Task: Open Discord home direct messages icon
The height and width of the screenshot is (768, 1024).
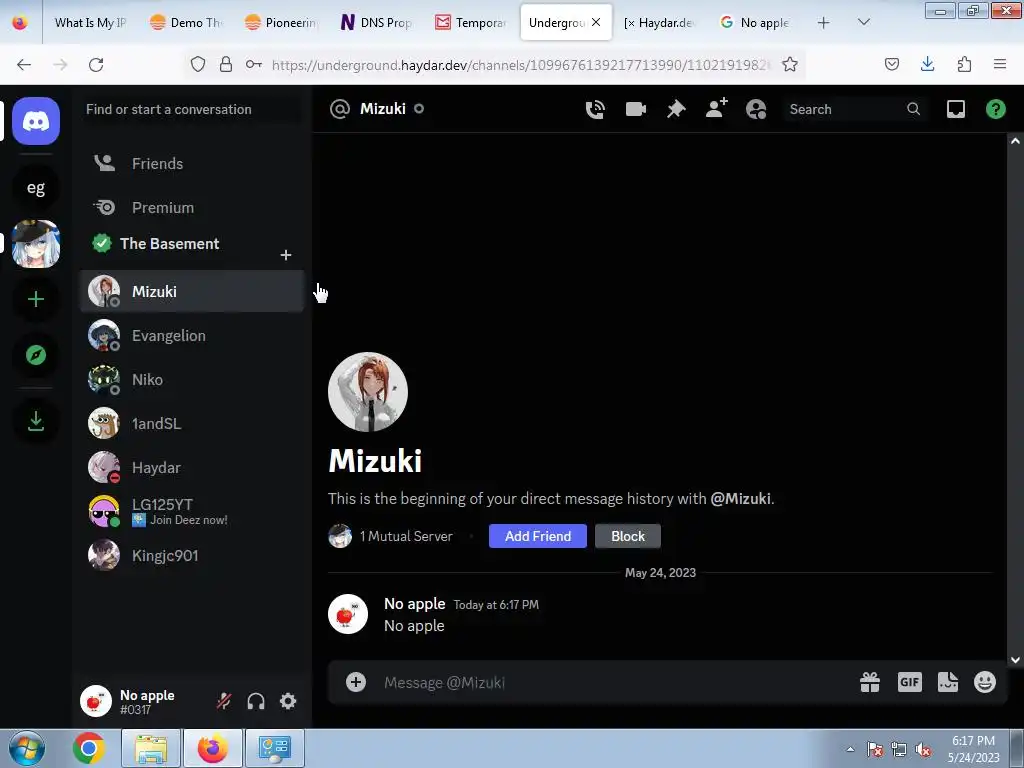Action: point(36,121)
